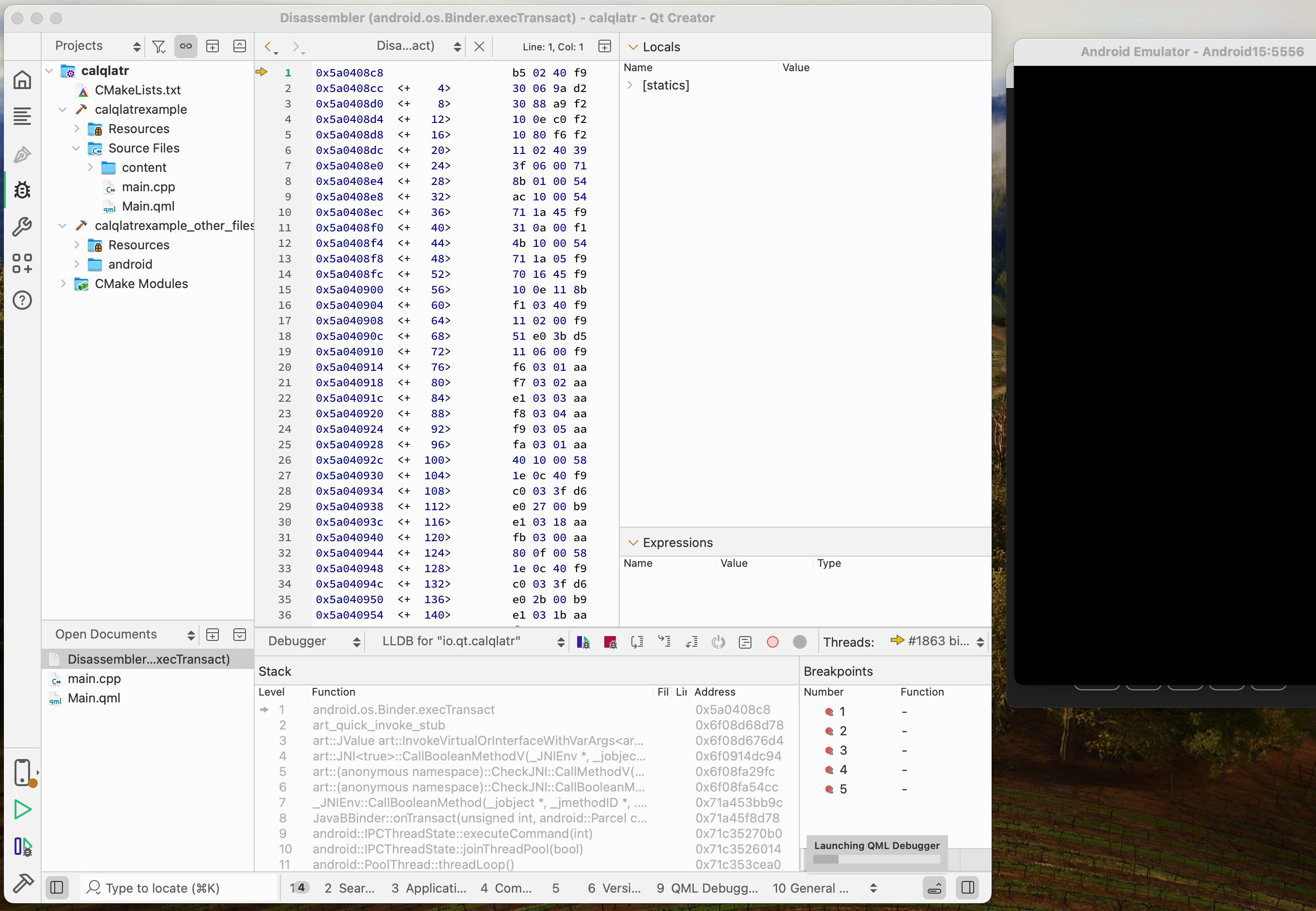The height and width of the screenshot is (911, 1316).
Task: Toggle left sidebar visibility
Action: coord(57,888)
